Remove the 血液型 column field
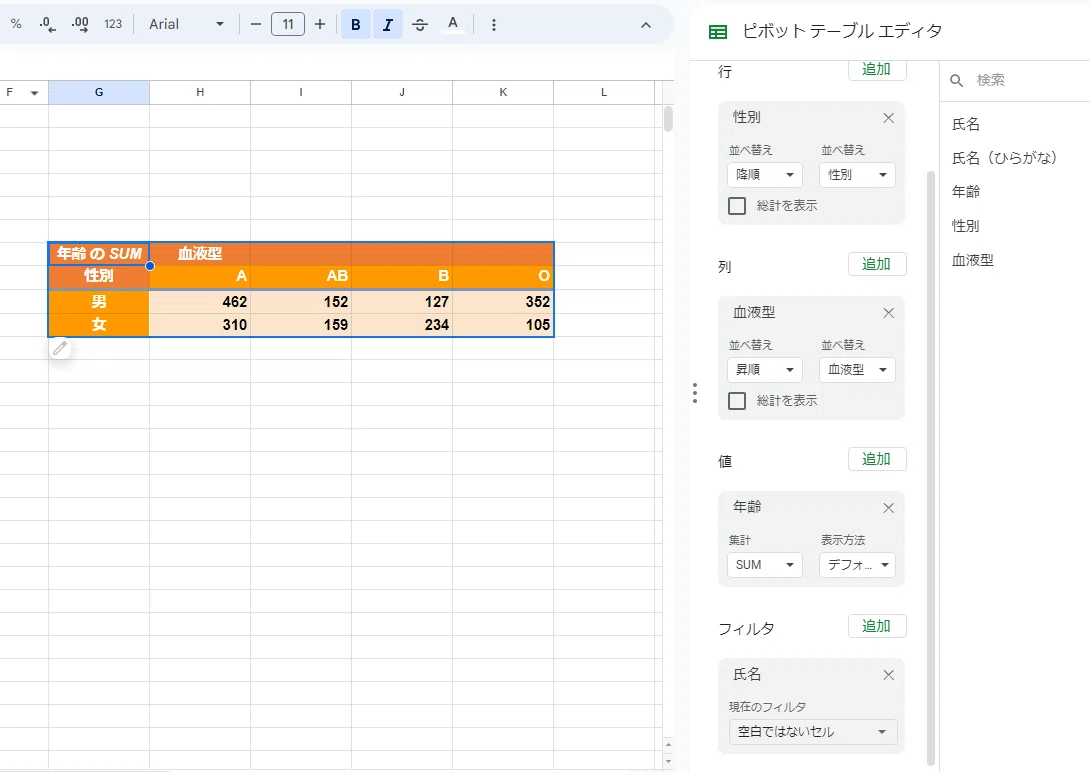This screenshot has width=1090, height=772. (x=888, y=313)
